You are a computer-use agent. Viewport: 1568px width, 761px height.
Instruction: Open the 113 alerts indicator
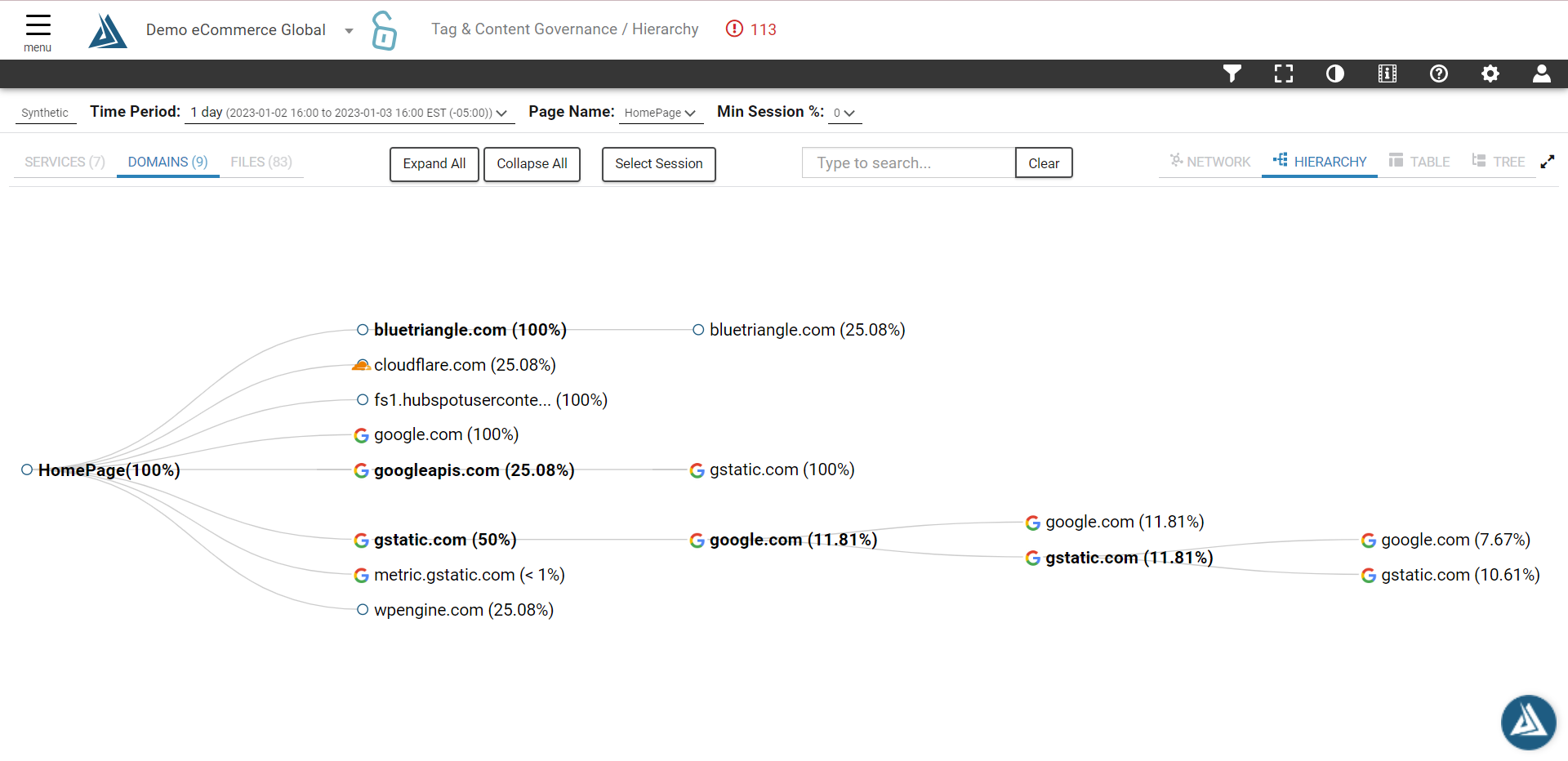click(x=751, y=29)
